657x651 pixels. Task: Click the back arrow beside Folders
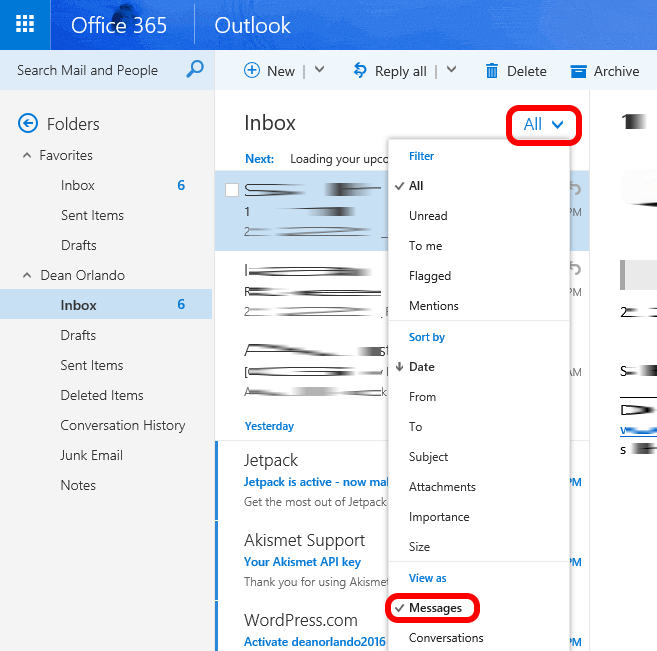point(28,124)
